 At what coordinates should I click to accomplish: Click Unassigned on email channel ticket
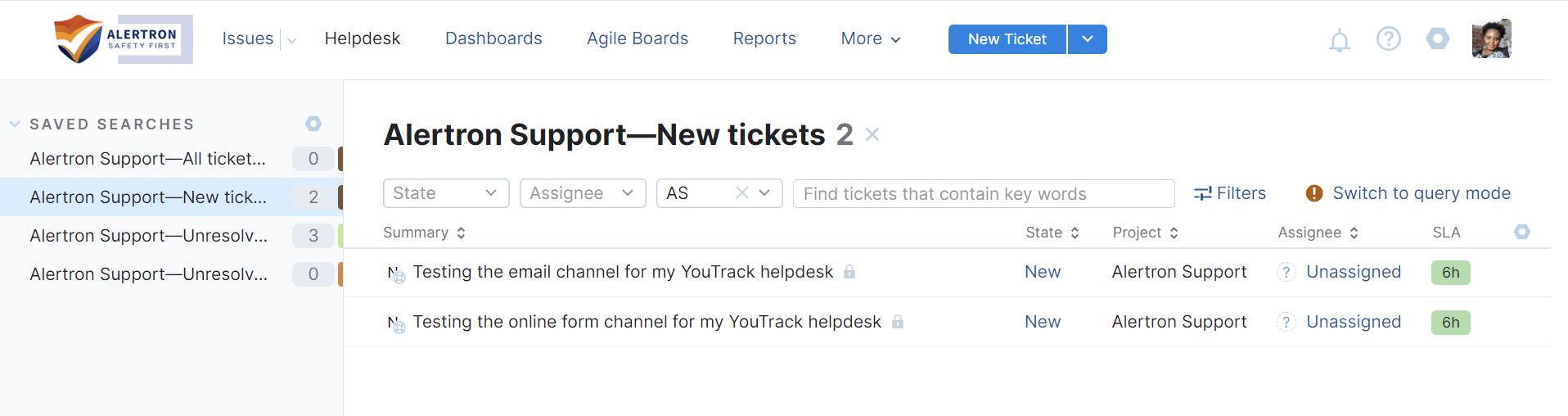pyautogui.click(x=1354, y=272)
